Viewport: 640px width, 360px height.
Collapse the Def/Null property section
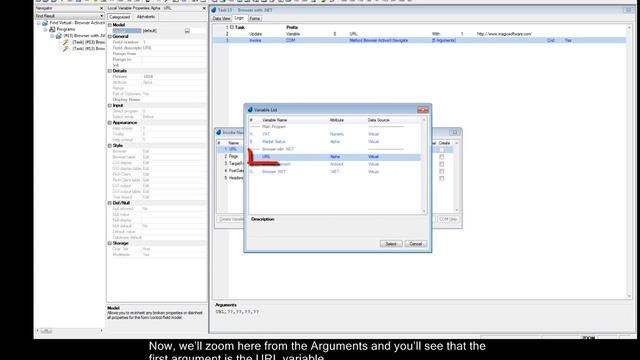tap(110, 203)
